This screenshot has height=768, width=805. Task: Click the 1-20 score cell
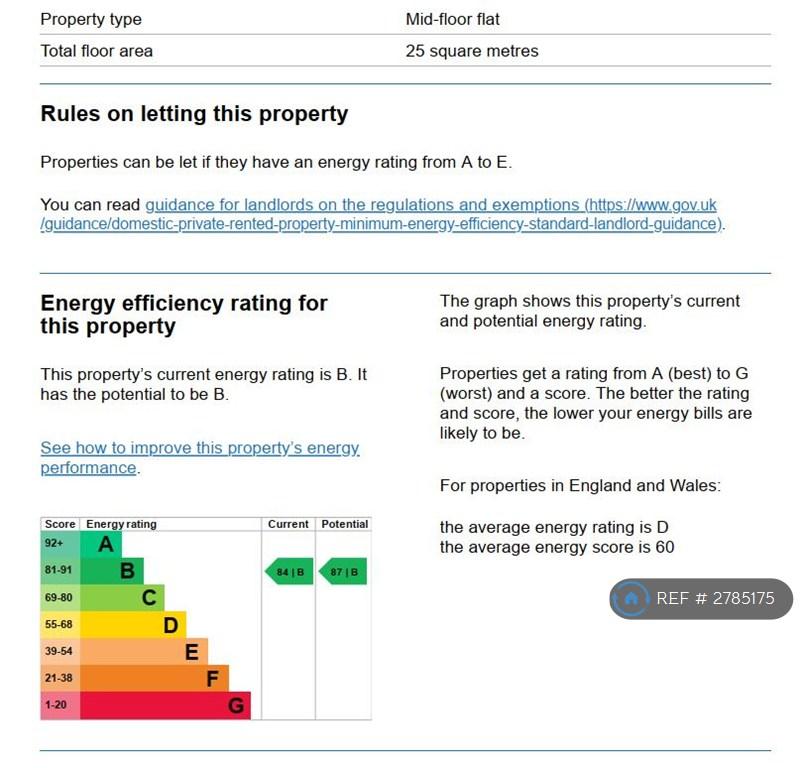[x=60, y=705]
